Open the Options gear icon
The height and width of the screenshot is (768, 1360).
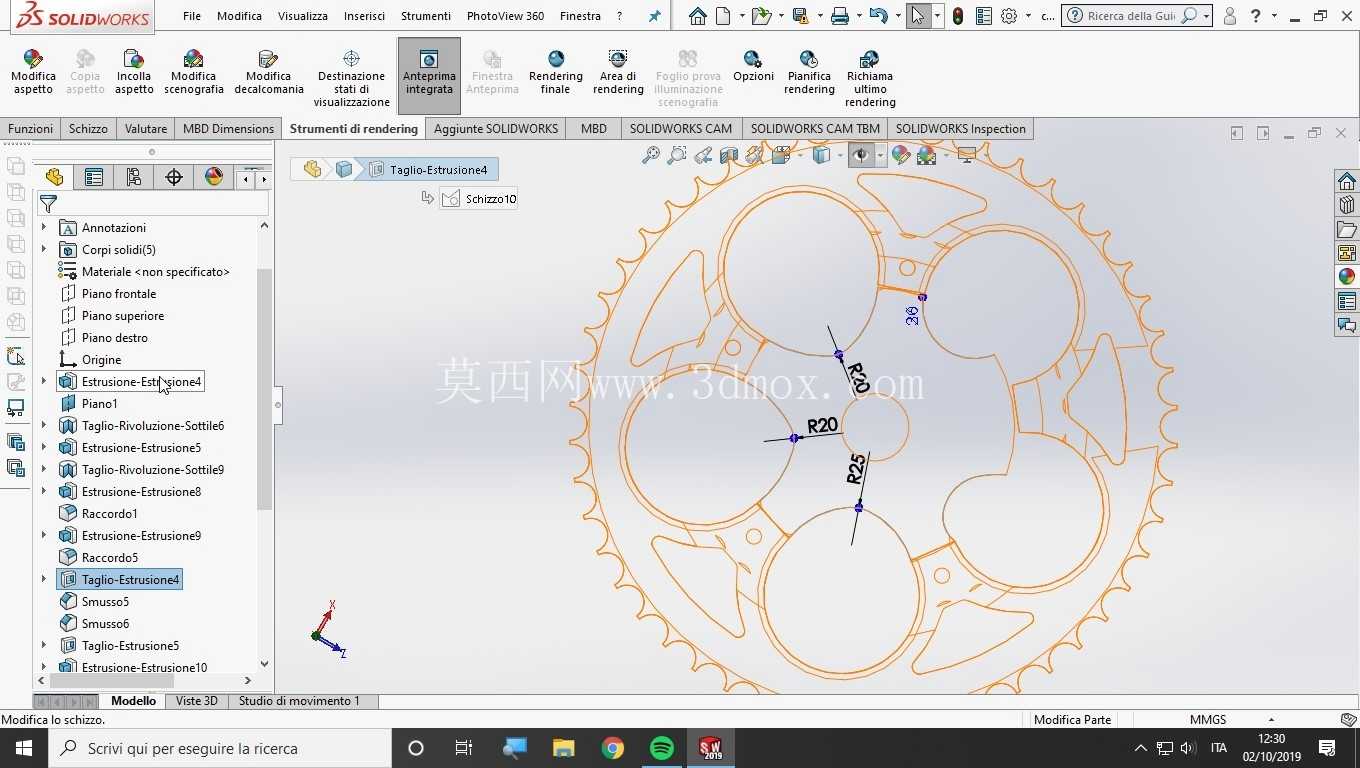(1009, 16)
